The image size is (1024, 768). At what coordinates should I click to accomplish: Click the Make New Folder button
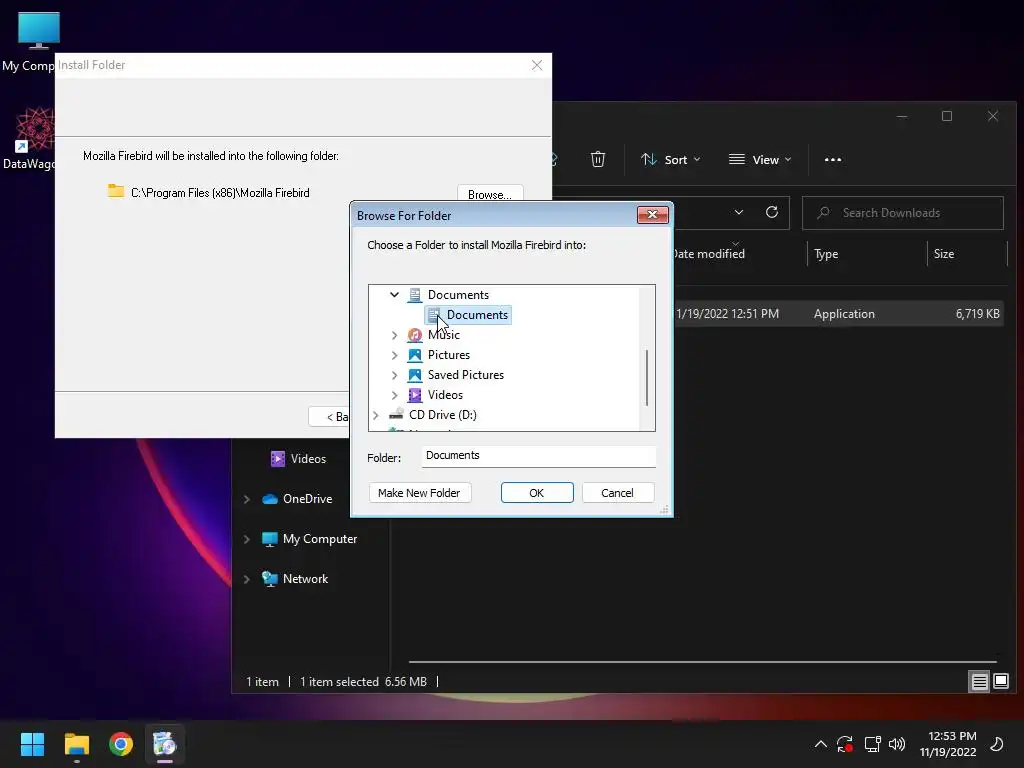[x=419, y=492]
